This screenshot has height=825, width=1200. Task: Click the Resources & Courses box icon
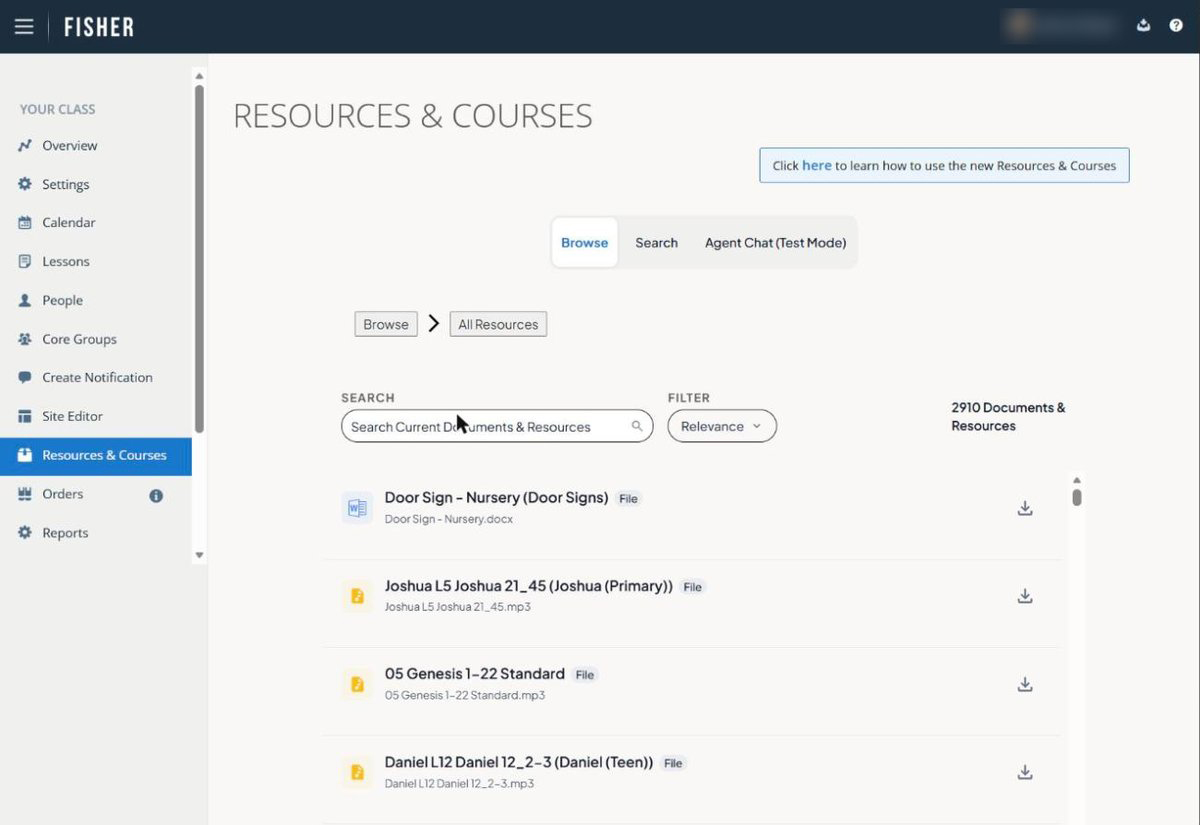click(25, 456)
